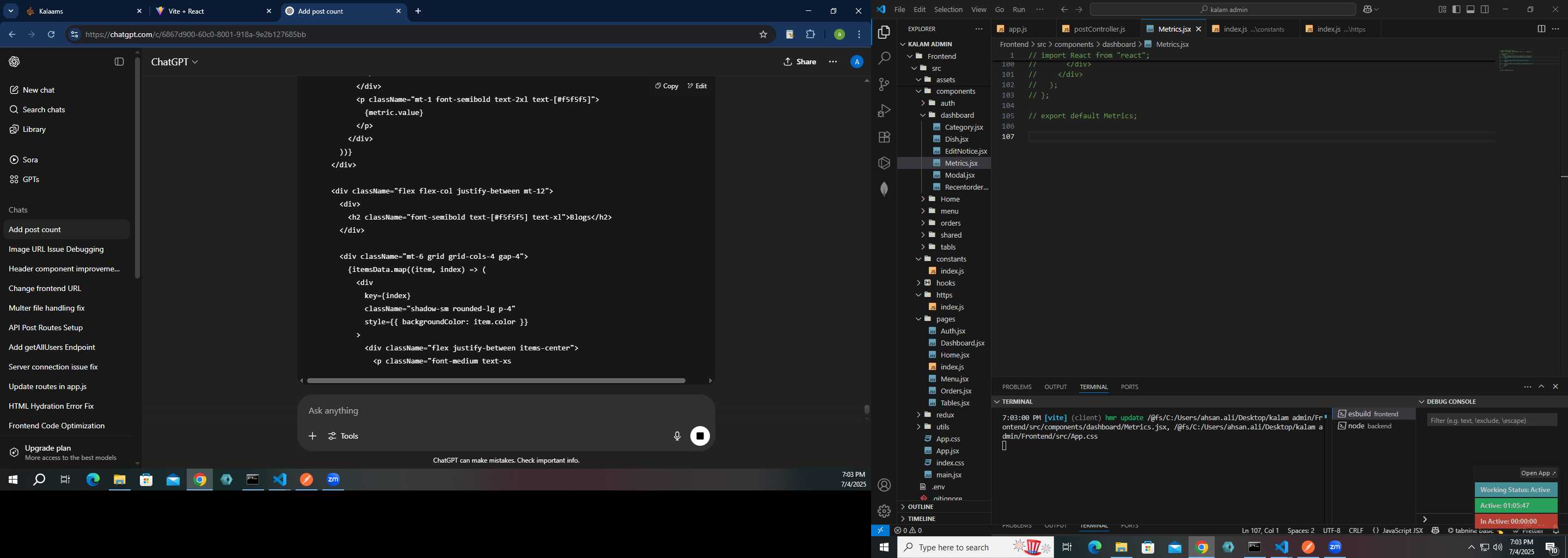The image size is (1568, 558).
Task: Reload the Chrome page
Action: [x=52, y=35]
